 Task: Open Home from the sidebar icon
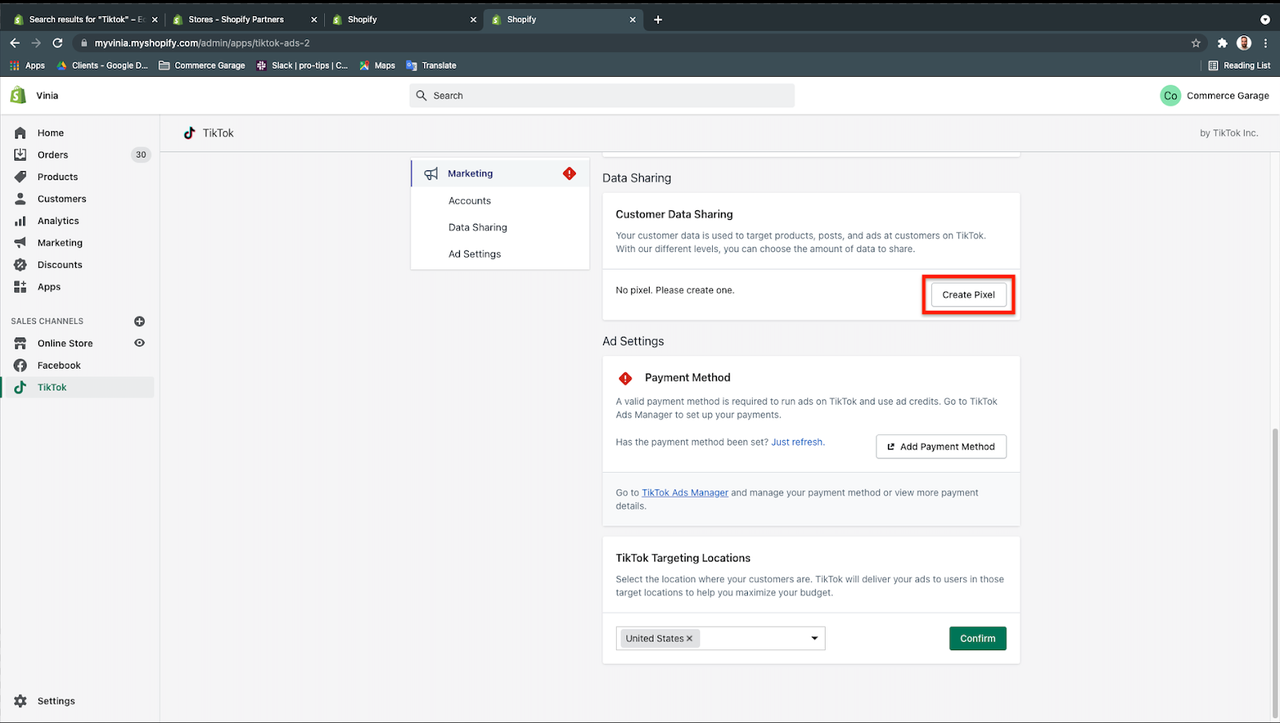(20, 133)
